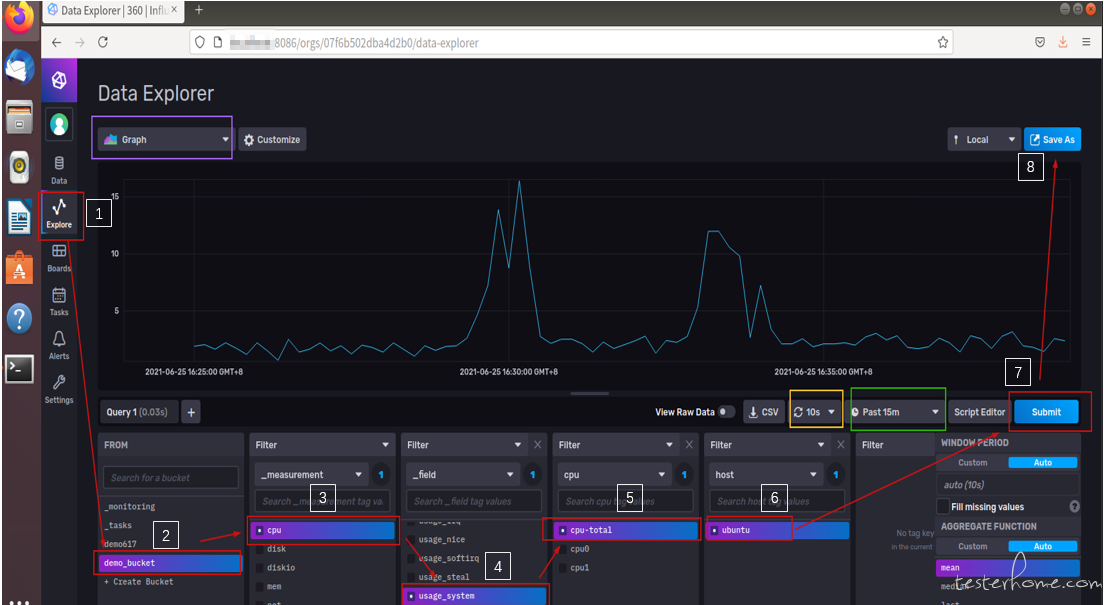This screenshot has width=1104, height=605.
Task: Click the browser back arrow
Action: [x=56, y=42]
